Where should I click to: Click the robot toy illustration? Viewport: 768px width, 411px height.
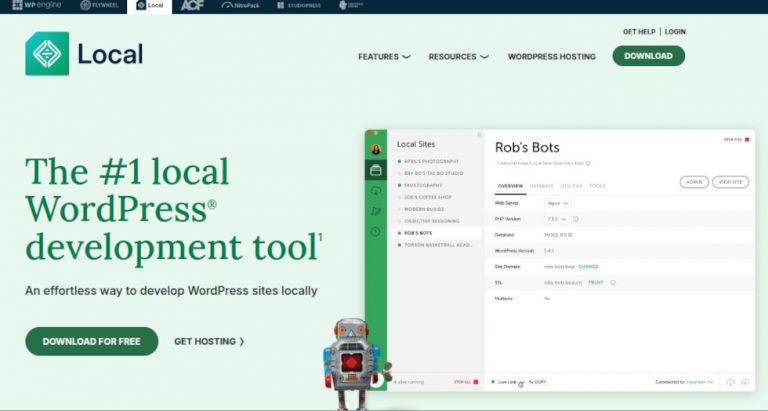[351, 364]
